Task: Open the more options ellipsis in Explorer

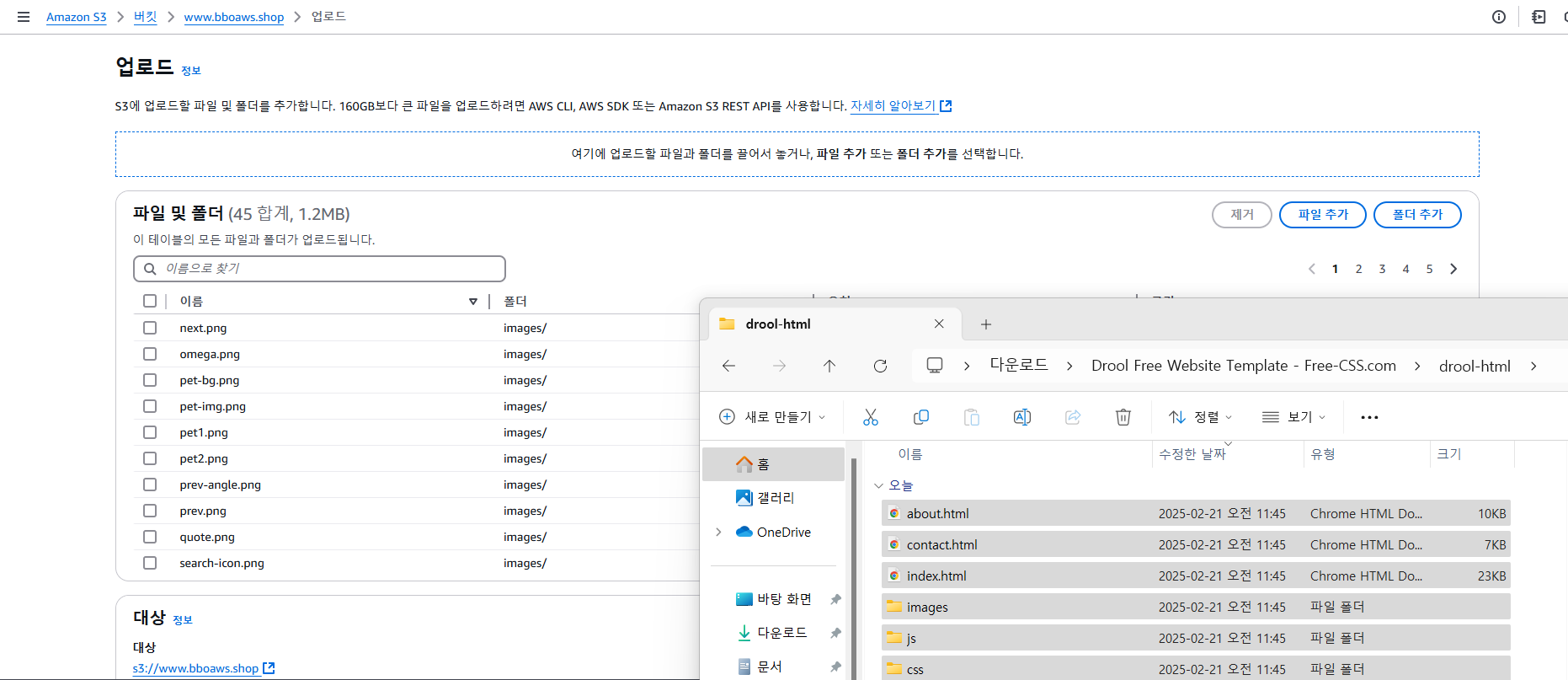Action: pos(1369,417)
